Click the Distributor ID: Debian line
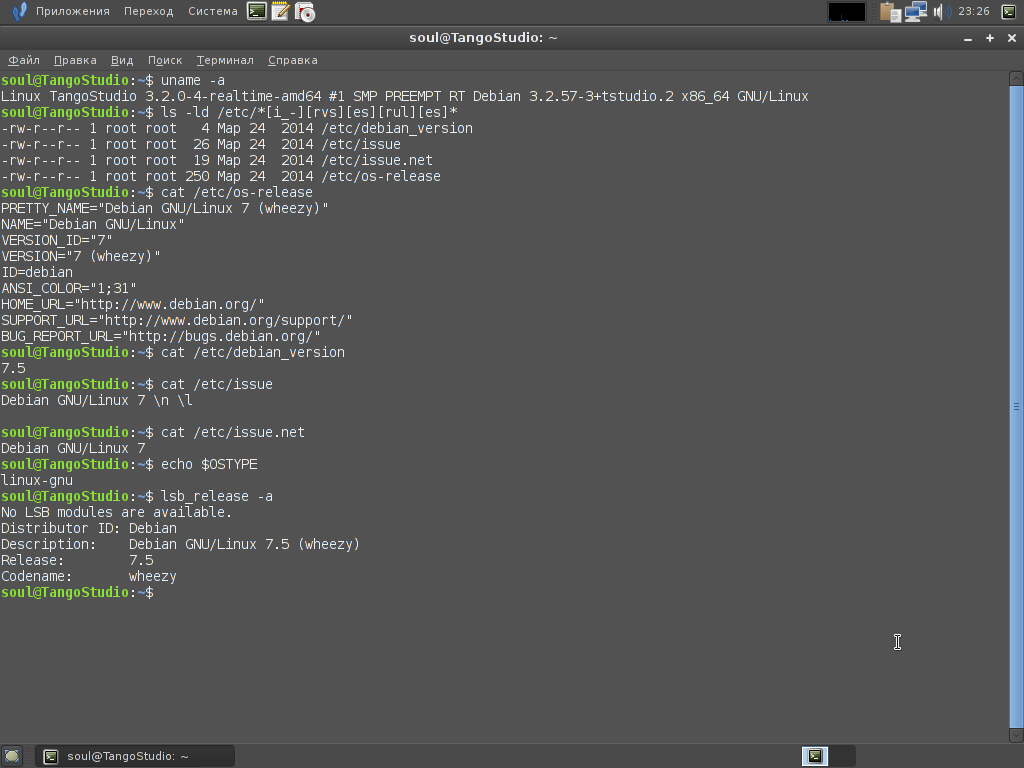 (x=89, y=528)
